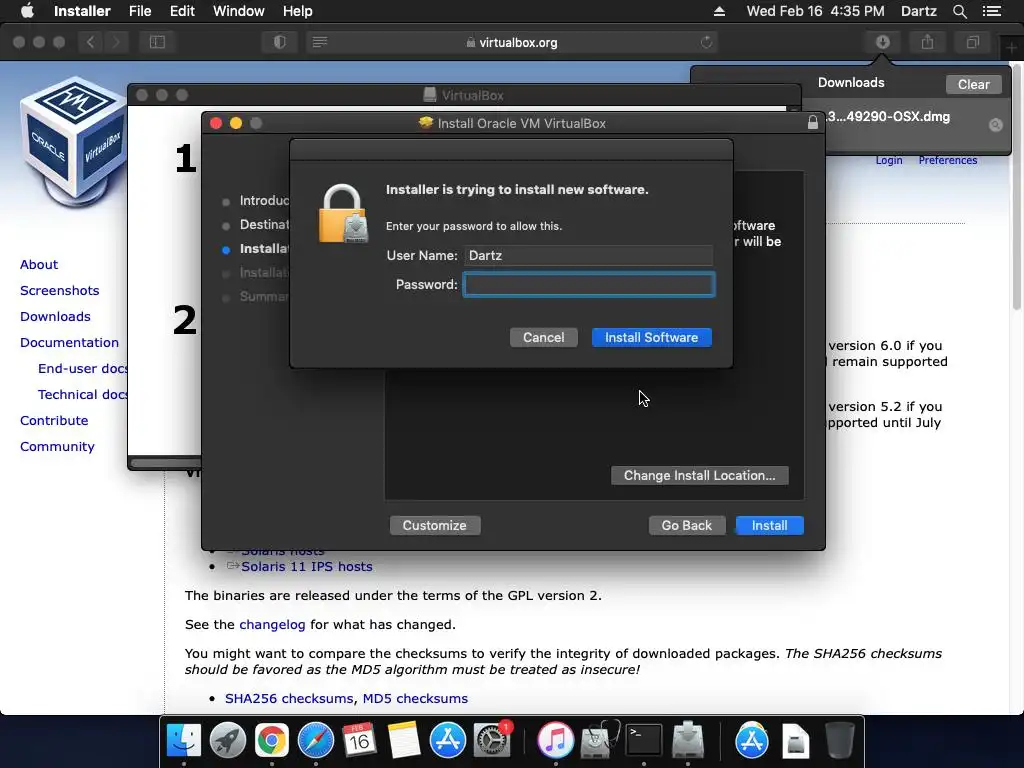Click the MD5 checksums link

pyautogui.click(x=415, y=699)
